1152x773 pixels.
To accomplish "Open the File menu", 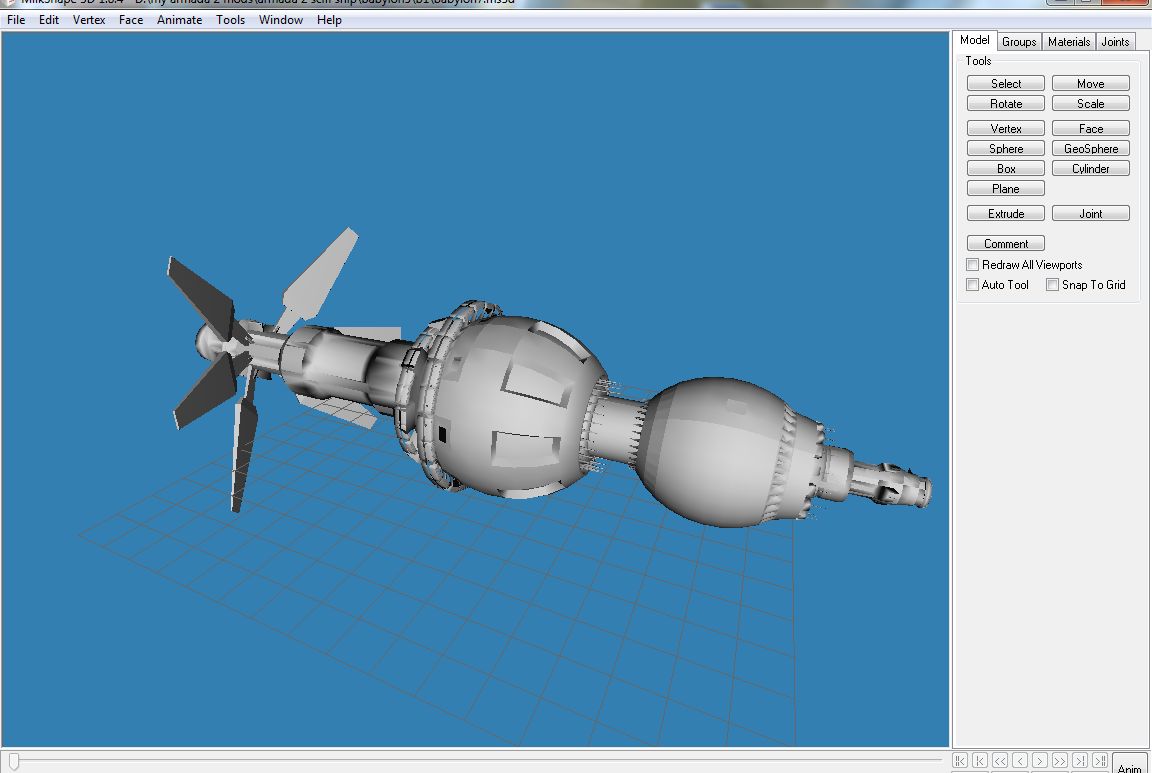I will [x=16, y=20].
